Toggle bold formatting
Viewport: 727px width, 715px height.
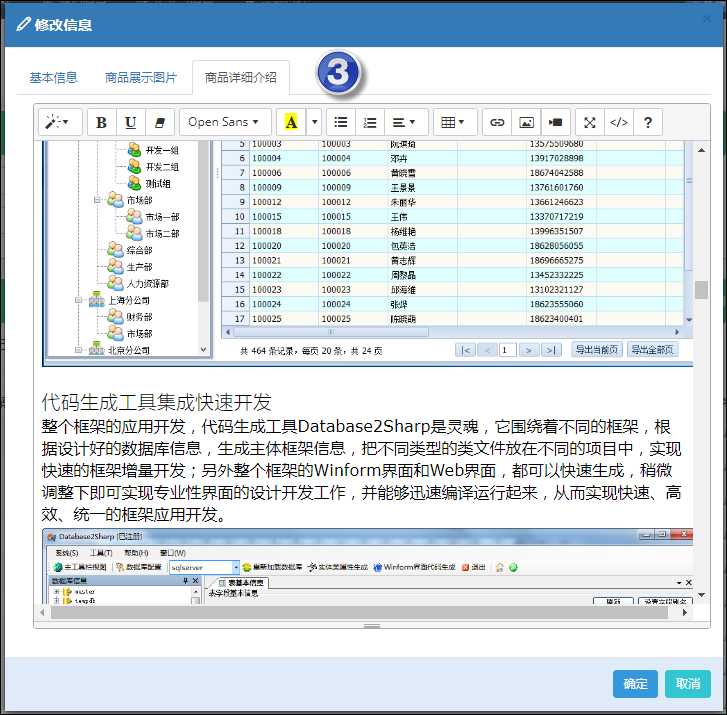click(x=102, y=122)
